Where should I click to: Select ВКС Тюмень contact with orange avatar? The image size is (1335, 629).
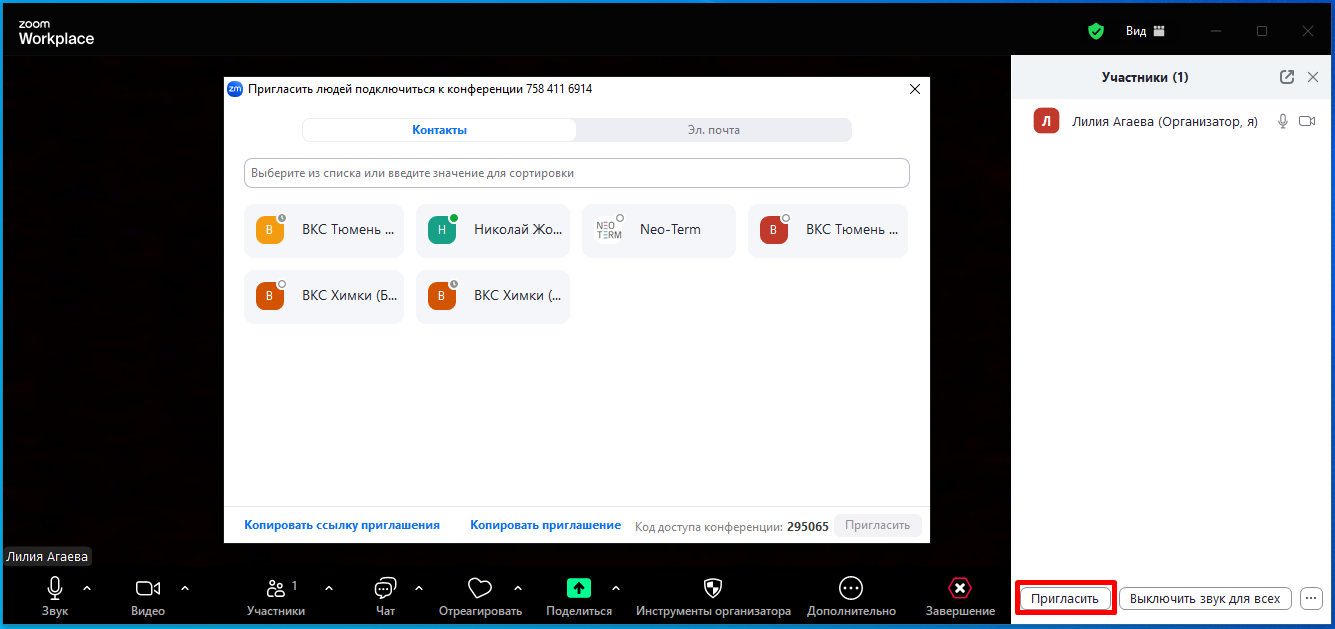point(324,230)
